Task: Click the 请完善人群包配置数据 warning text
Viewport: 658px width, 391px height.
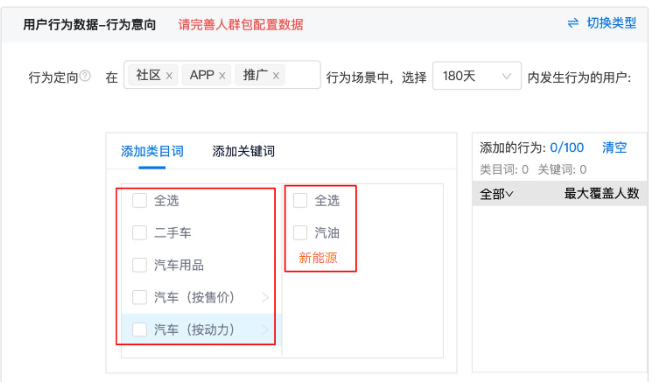Action: coord(240,25)
